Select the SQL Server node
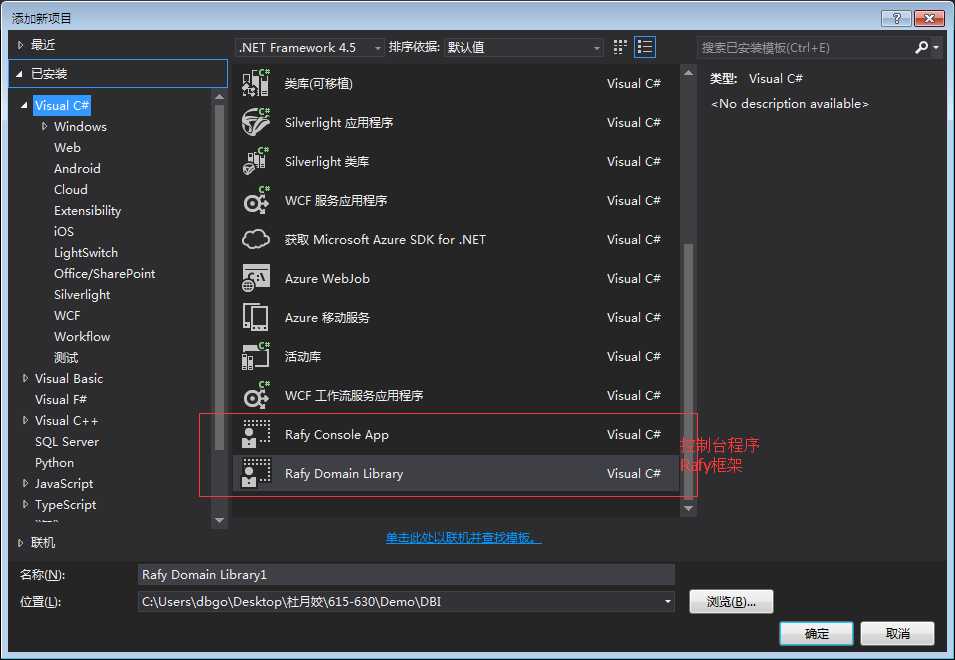 [67, 441]
